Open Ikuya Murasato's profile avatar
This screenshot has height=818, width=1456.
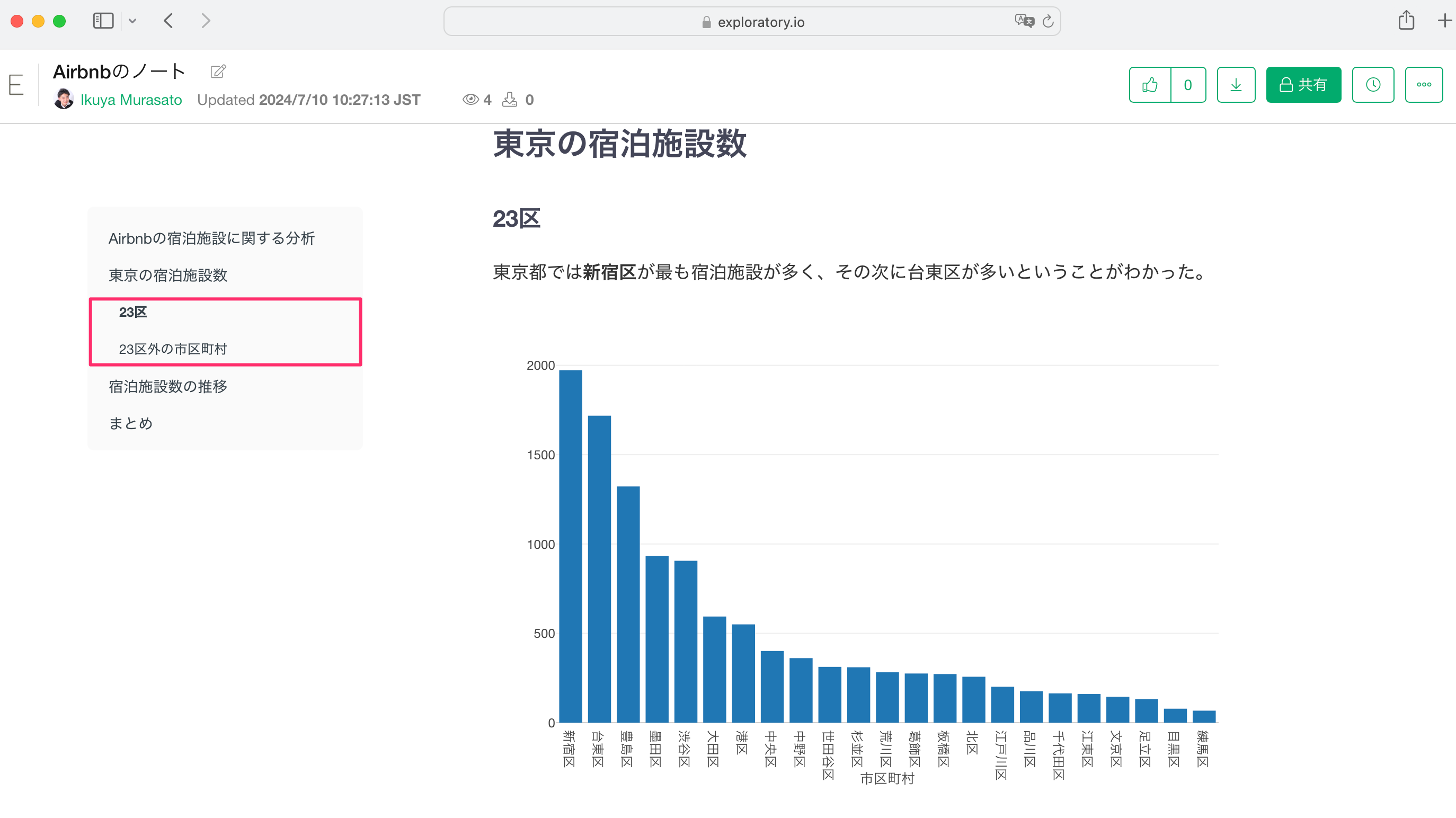click(63, 99)
